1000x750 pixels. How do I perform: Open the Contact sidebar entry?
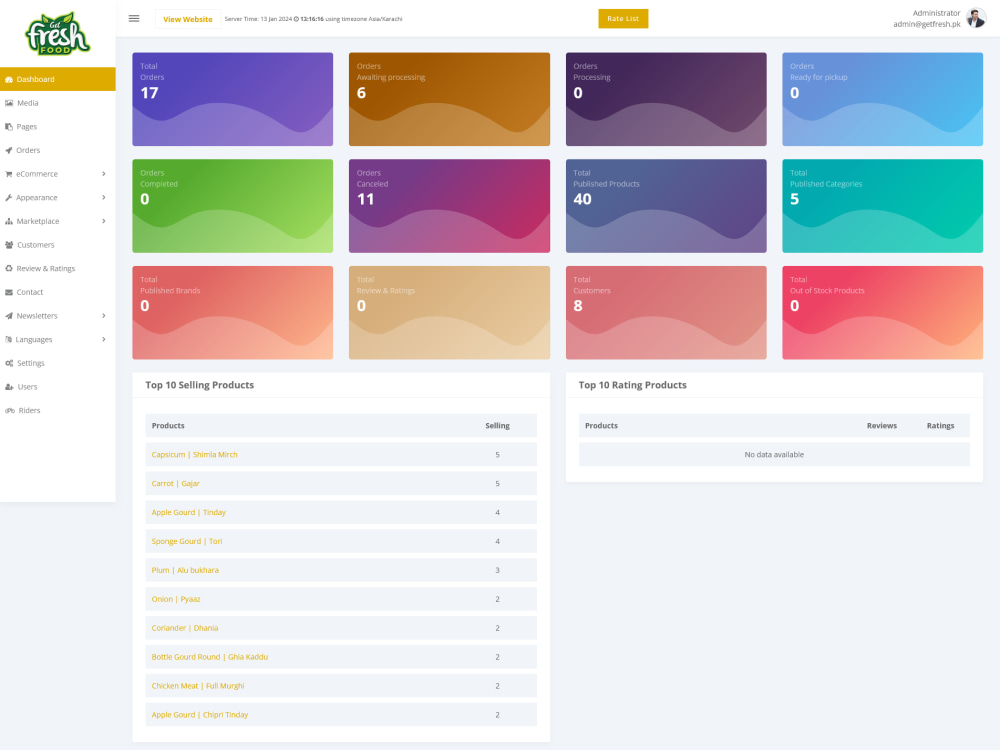[57, 292]
